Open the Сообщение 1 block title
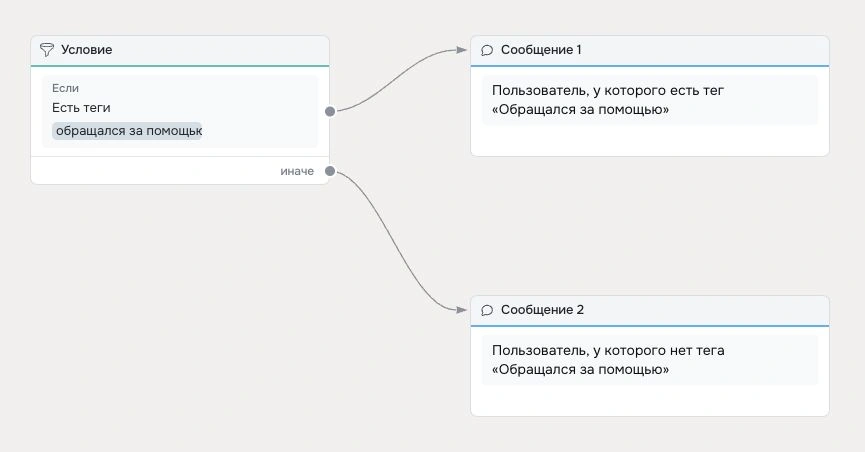 pos(541,50)
